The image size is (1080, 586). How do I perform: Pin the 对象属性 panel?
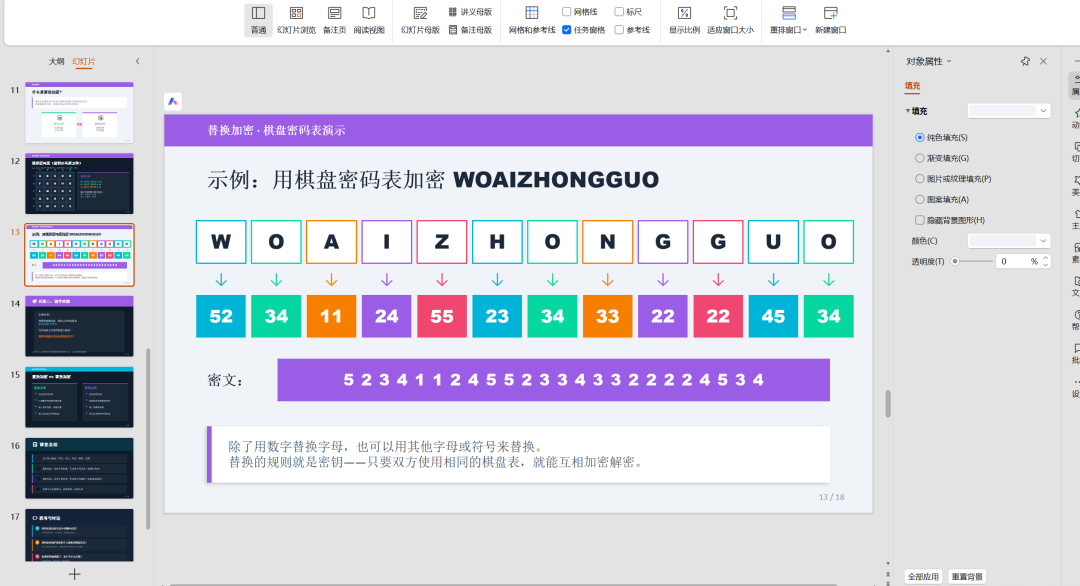pyautogui.click(x=1025, y=61)
